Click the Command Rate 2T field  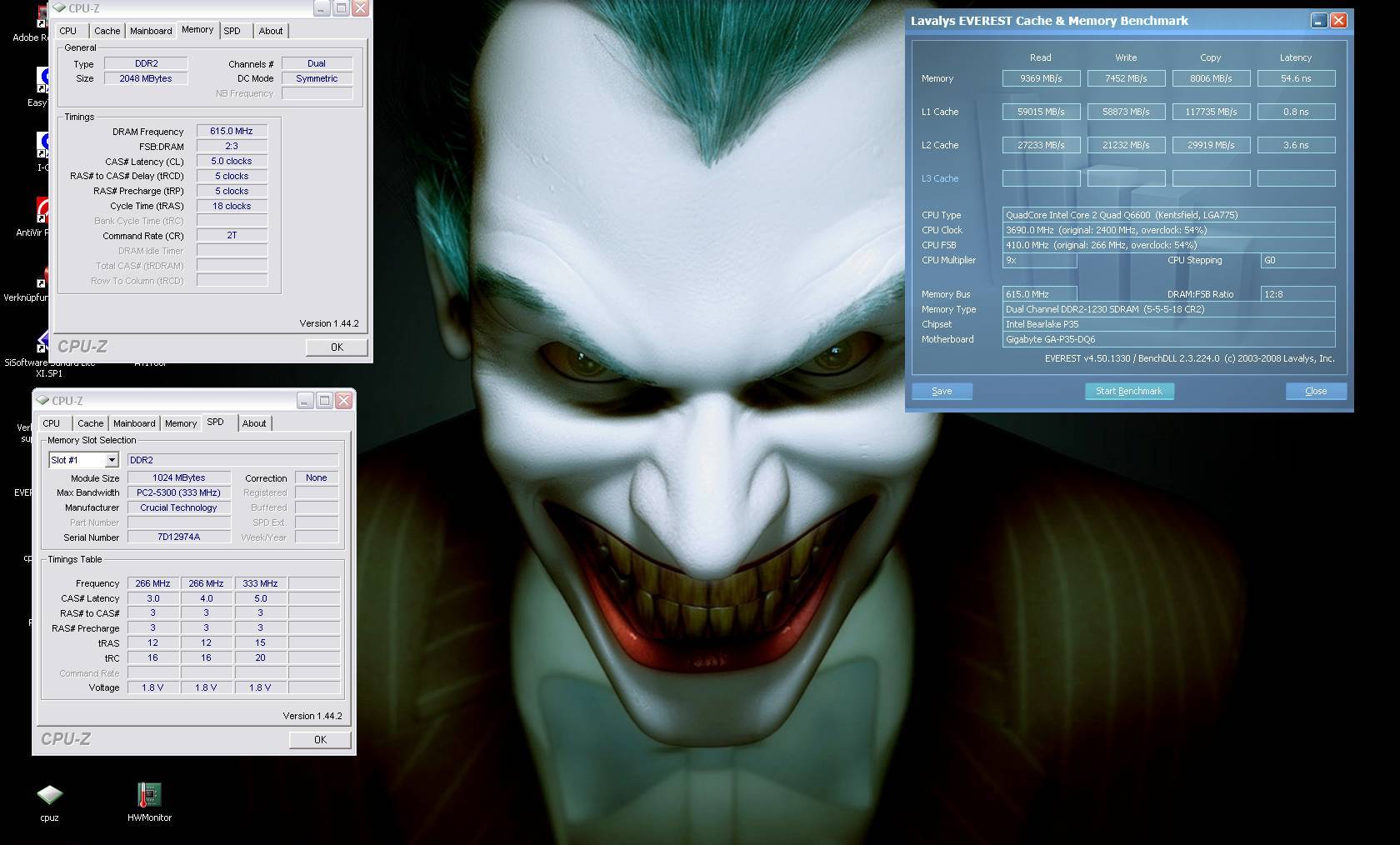click(x=232, y=236)
